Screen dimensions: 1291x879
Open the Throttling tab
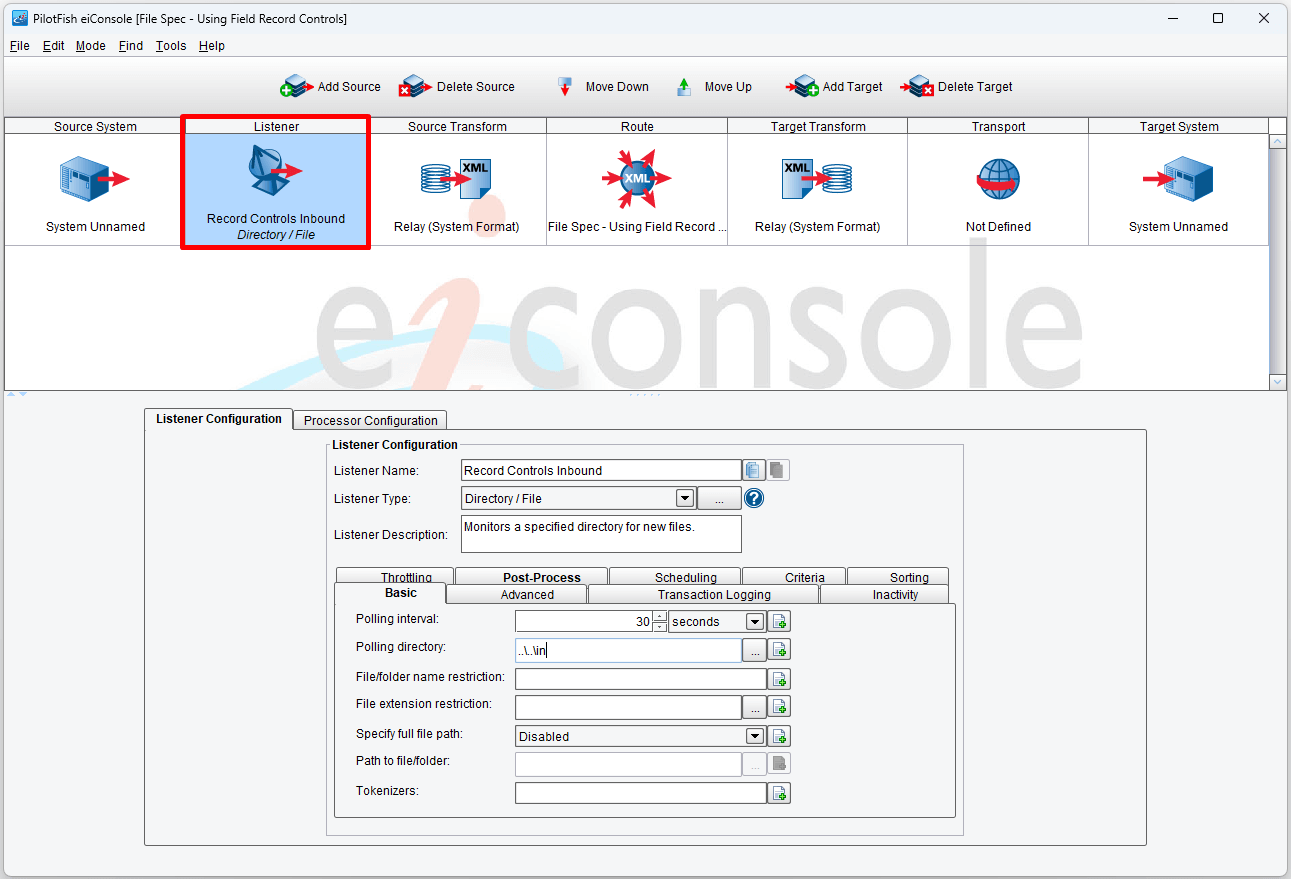[396, 577]
